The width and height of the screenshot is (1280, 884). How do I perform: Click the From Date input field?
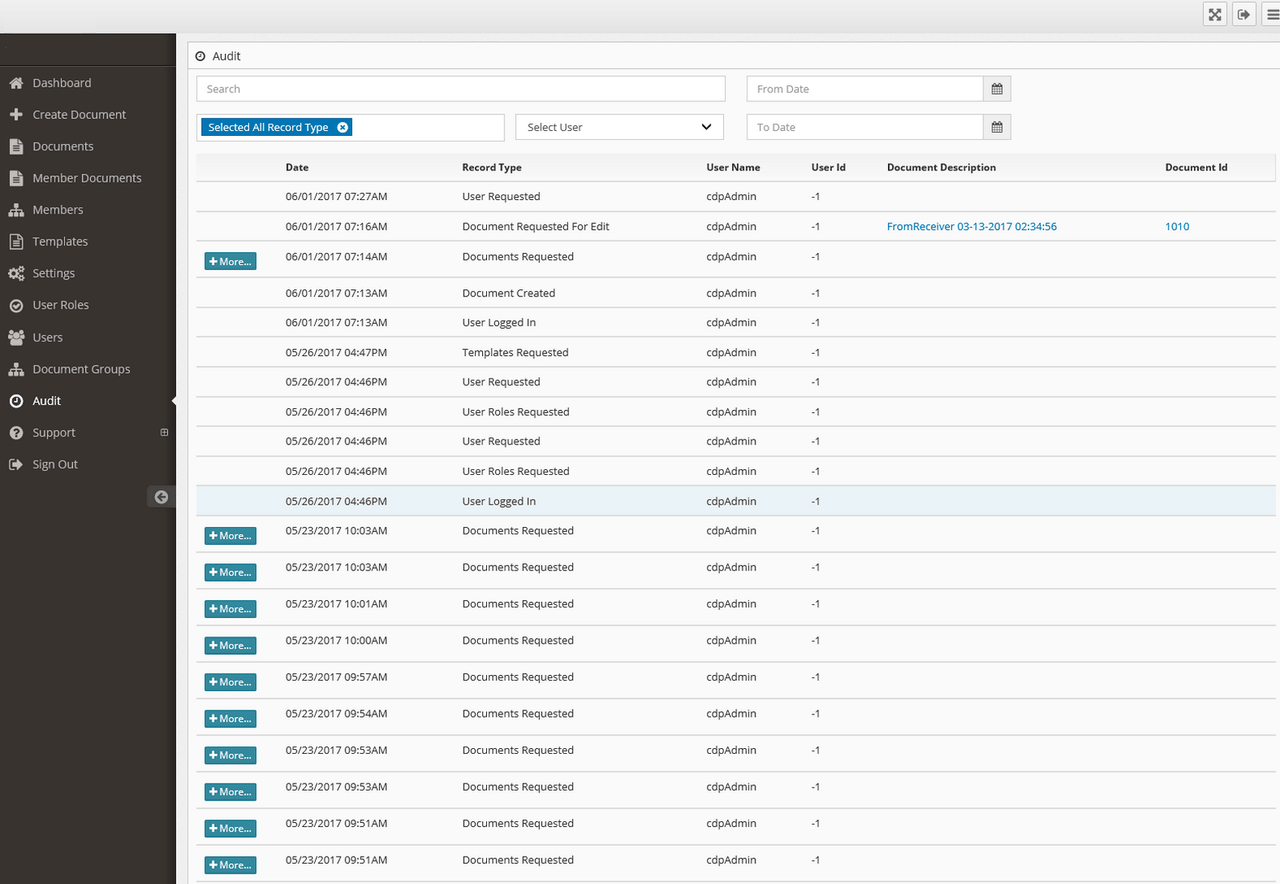865,89
